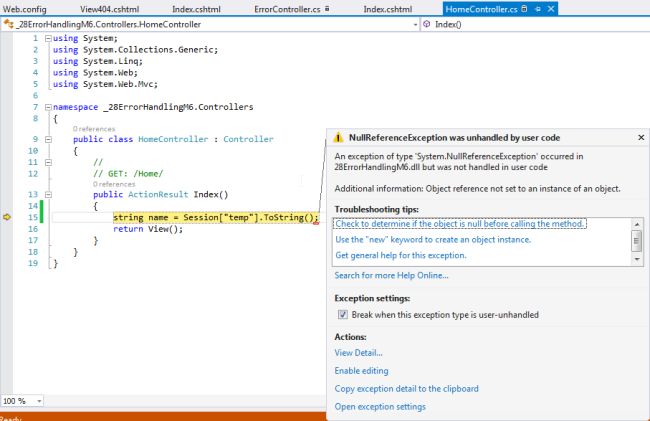Screen dimensions: 650x421
Task: Click the class icon before HomeController namespace path
Action: coord(8,24)
